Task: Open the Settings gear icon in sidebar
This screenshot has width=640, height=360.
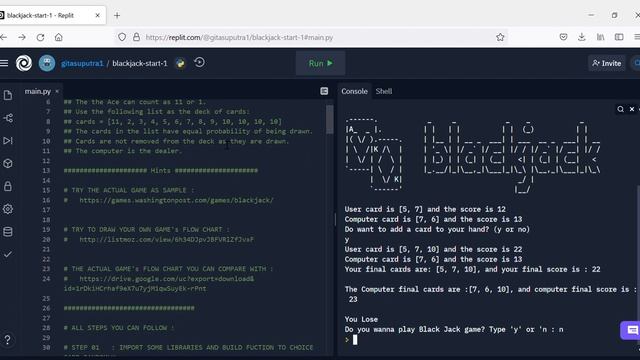Action: [8, 209]
